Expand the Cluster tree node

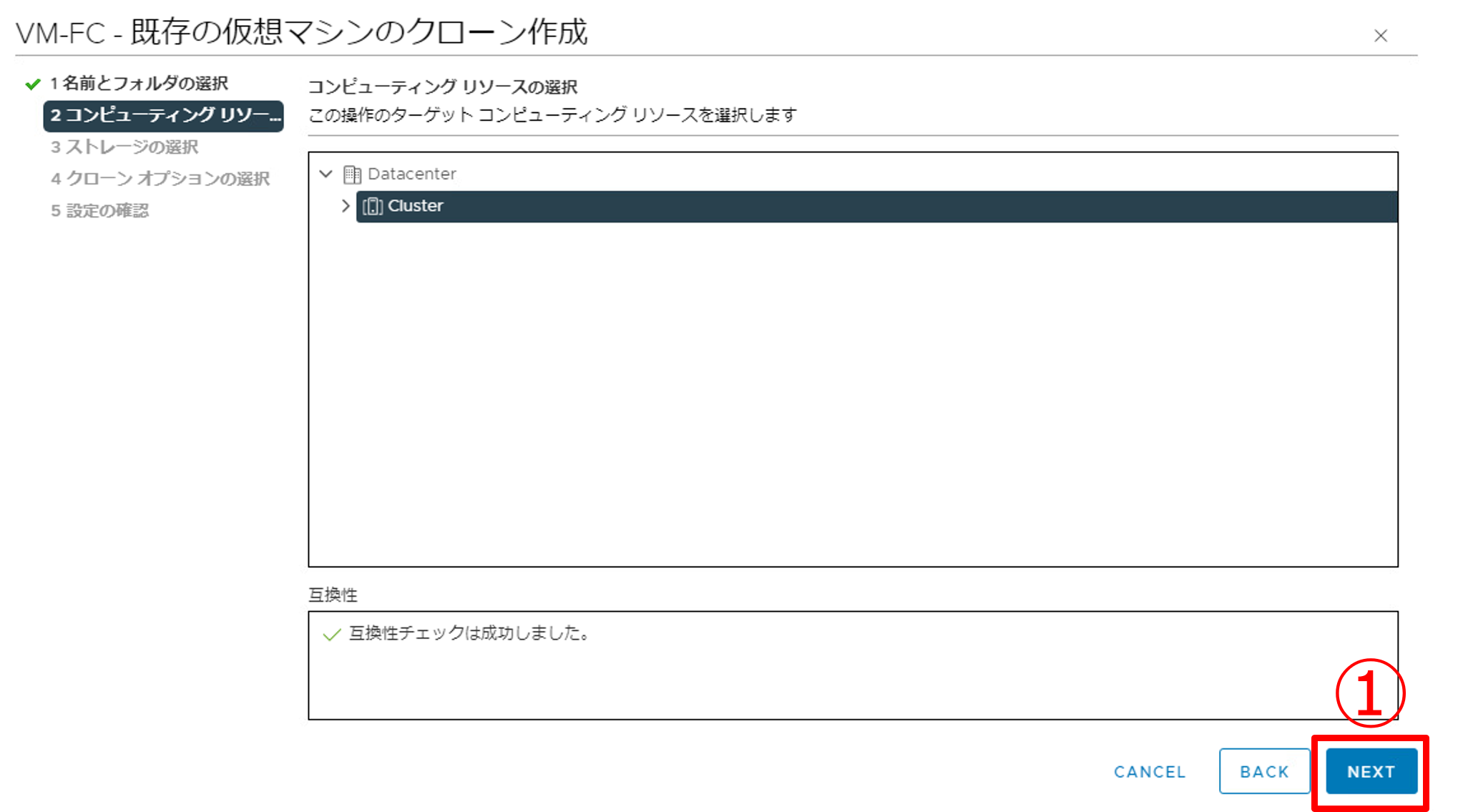click(x=346, y=206)
